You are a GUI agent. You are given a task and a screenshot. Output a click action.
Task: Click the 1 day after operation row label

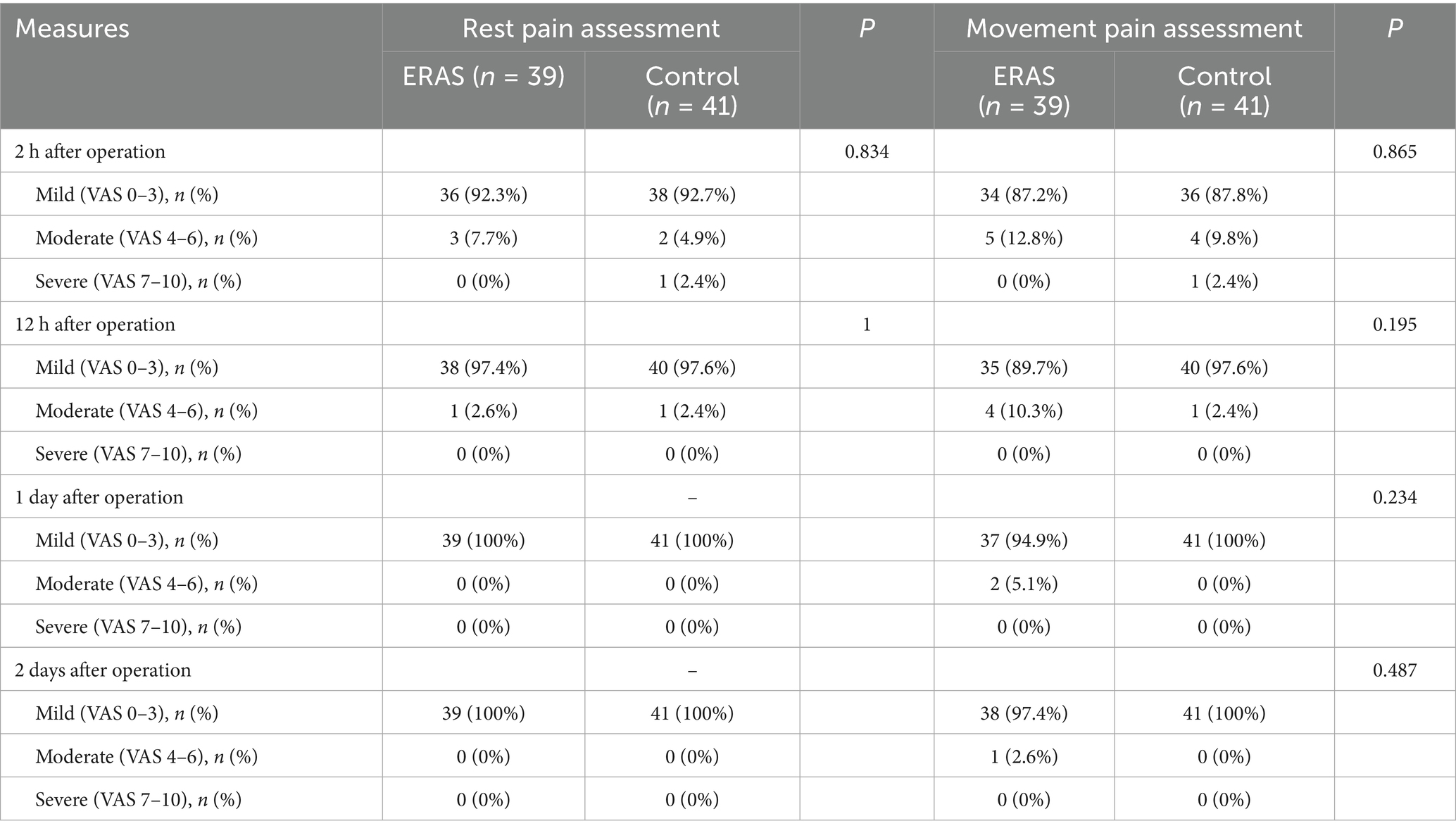pos(99,497)
